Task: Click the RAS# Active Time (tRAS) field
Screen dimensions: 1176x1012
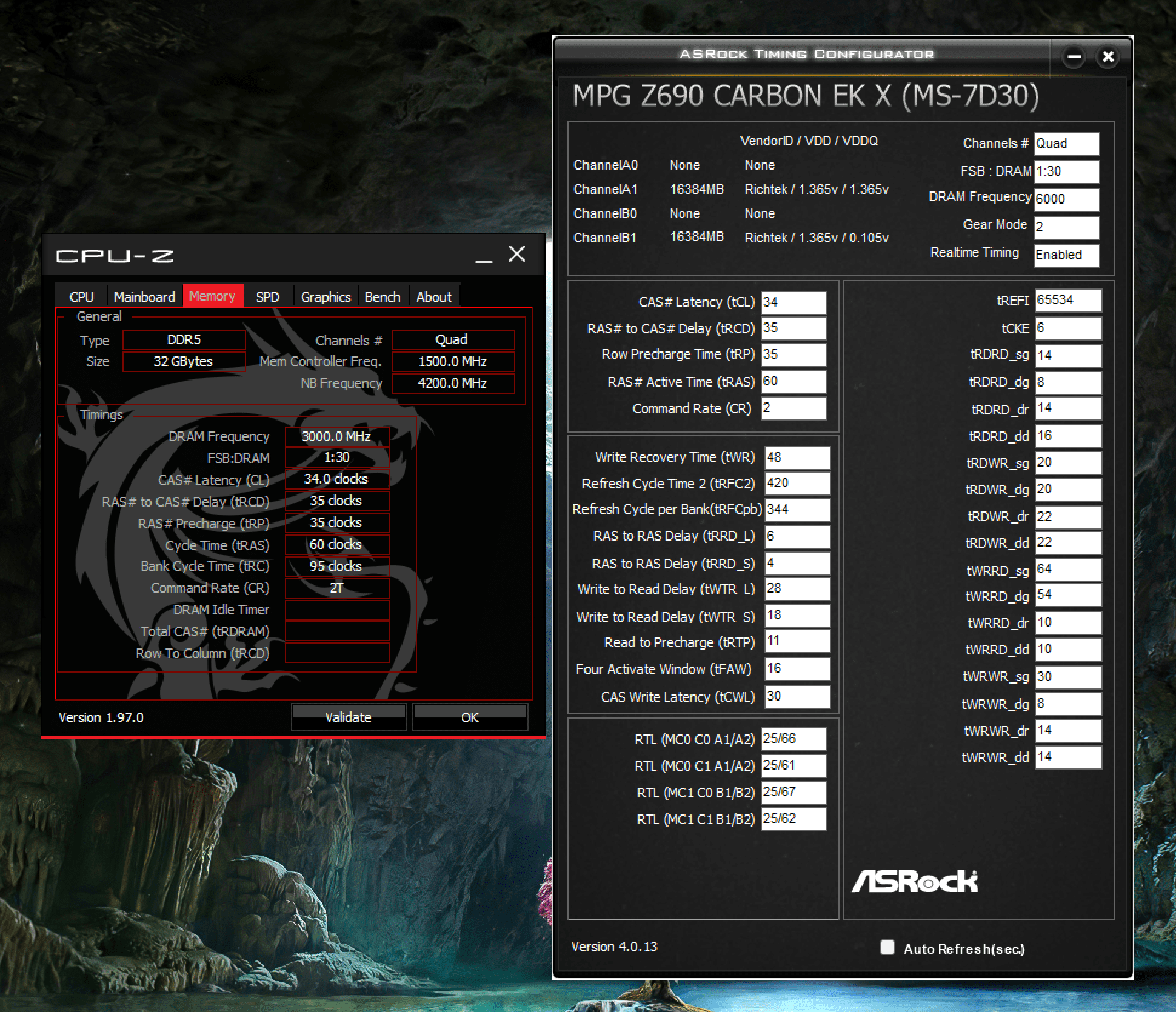Action: coord(794,382)
